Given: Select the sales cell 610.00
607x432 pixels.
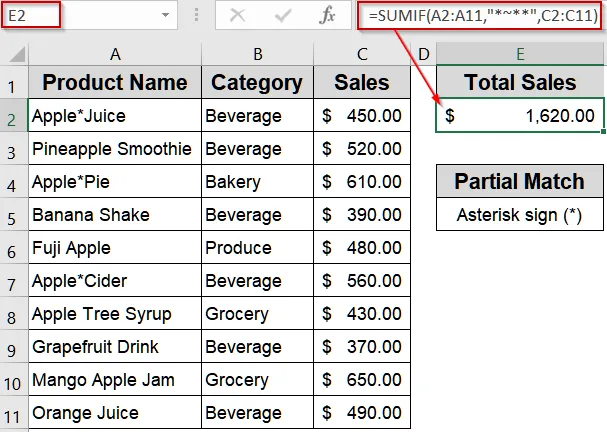Looking at the screenshot, I should point(362,181).
